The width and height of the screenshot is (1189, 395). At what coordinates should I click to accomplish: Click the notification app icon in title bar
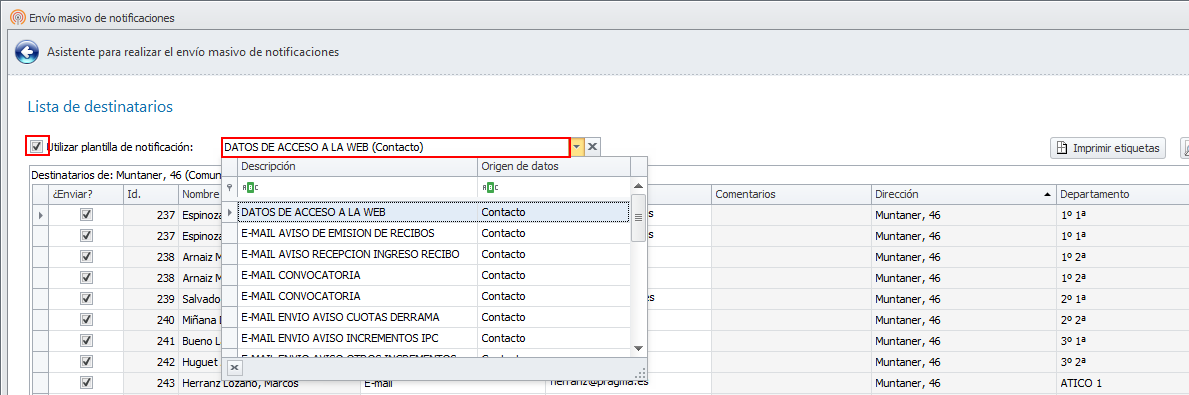pyautogui.click(x=17, y=17)
